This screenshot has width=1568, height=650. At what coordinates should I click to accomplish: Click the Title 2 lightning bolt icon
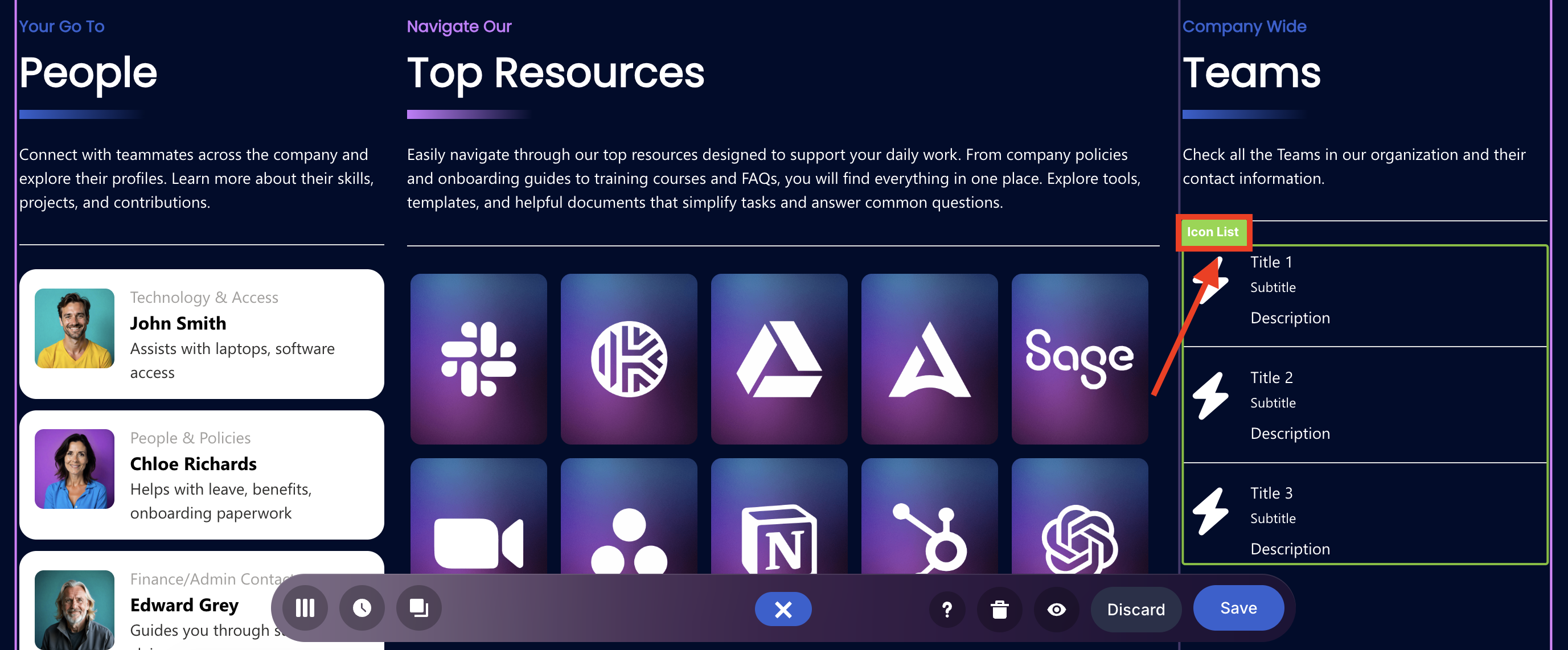(1209, 396)
